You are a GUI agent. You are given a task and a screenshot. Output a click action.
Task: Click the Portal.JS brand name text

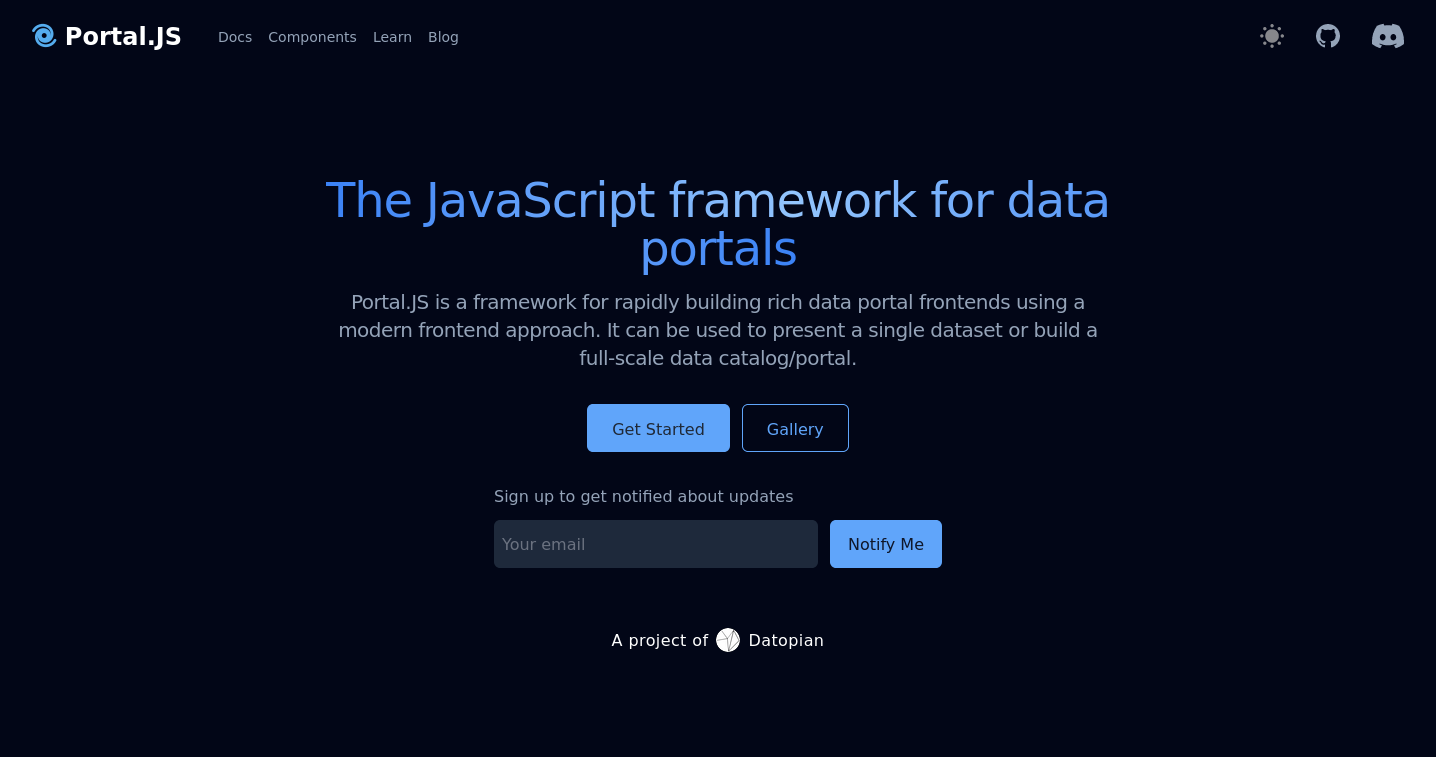click(123, 37)
